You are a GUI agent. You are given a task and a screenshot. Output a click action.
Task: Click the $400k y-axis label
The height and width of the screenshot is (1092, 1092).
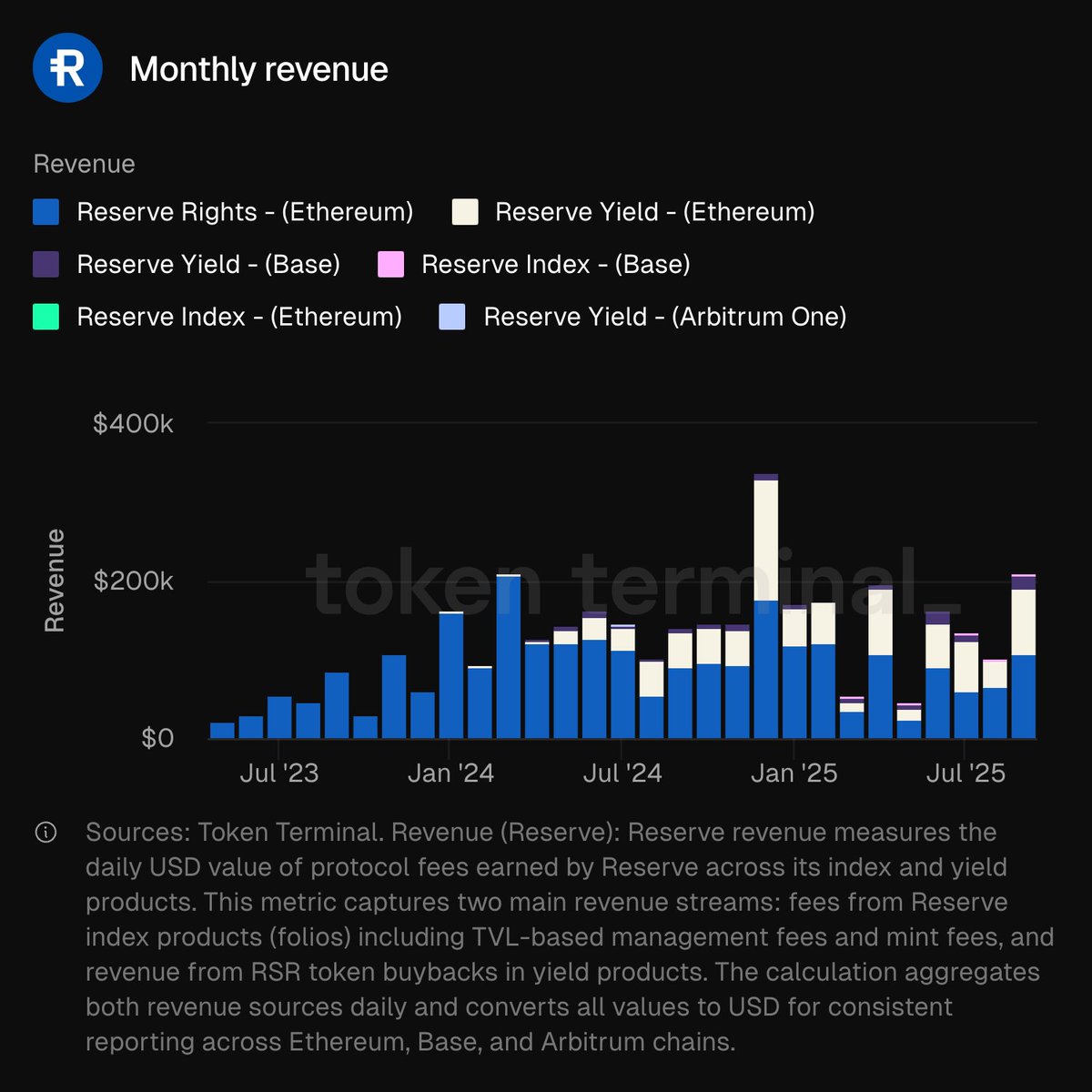134,423
